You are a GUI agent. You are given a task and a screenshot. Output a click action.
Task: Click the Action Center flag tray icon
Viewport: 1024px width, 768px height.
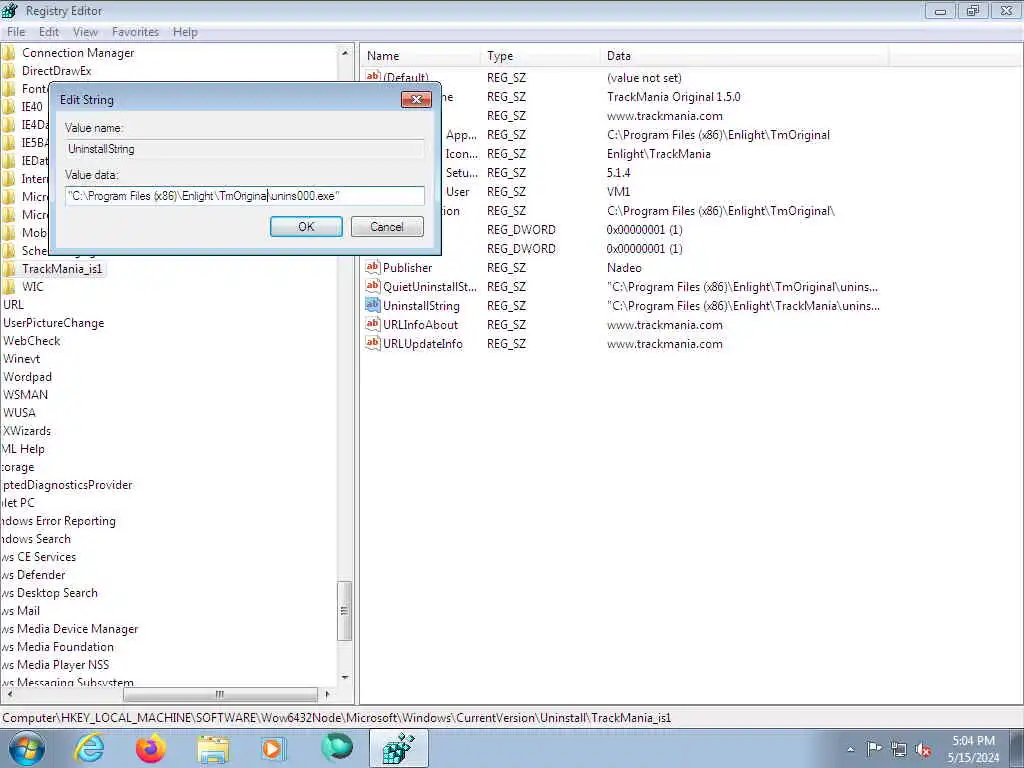click(874, 749)
